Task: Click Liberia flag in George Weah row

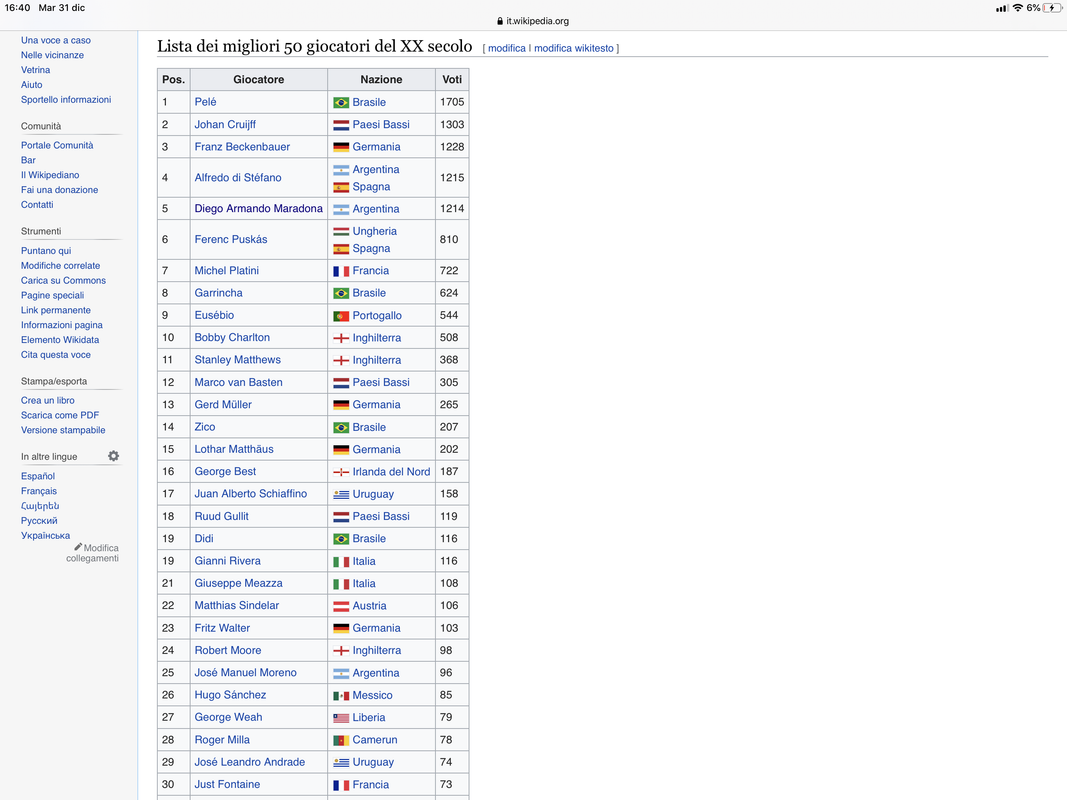Action: [x=341, y=718]
